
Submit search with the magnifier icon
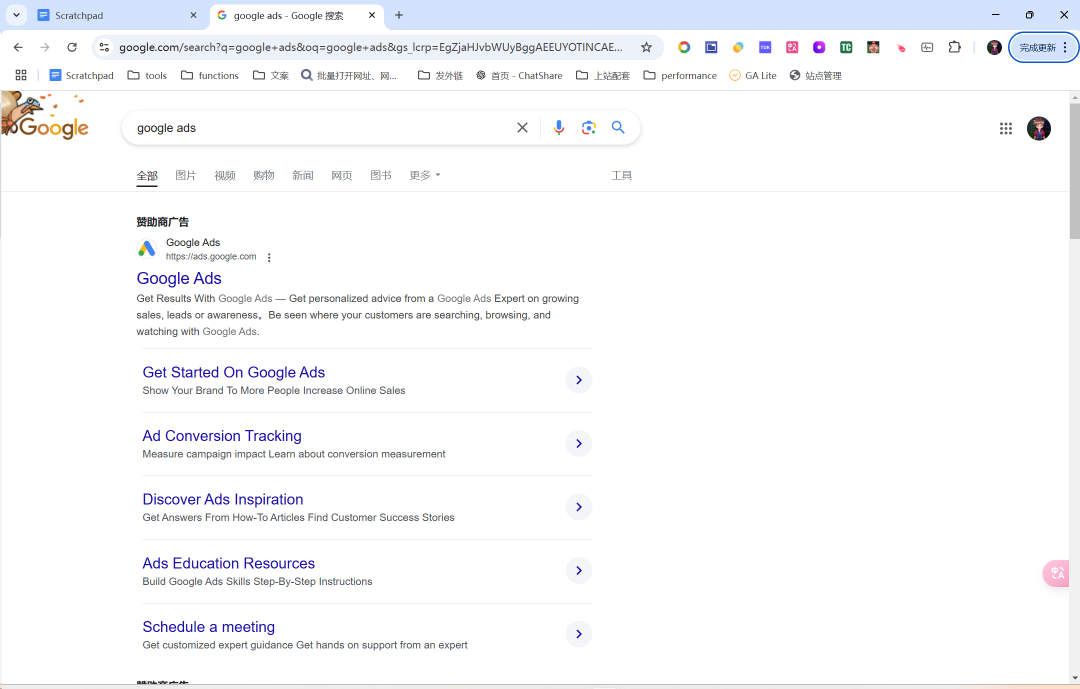click(618, 127)
